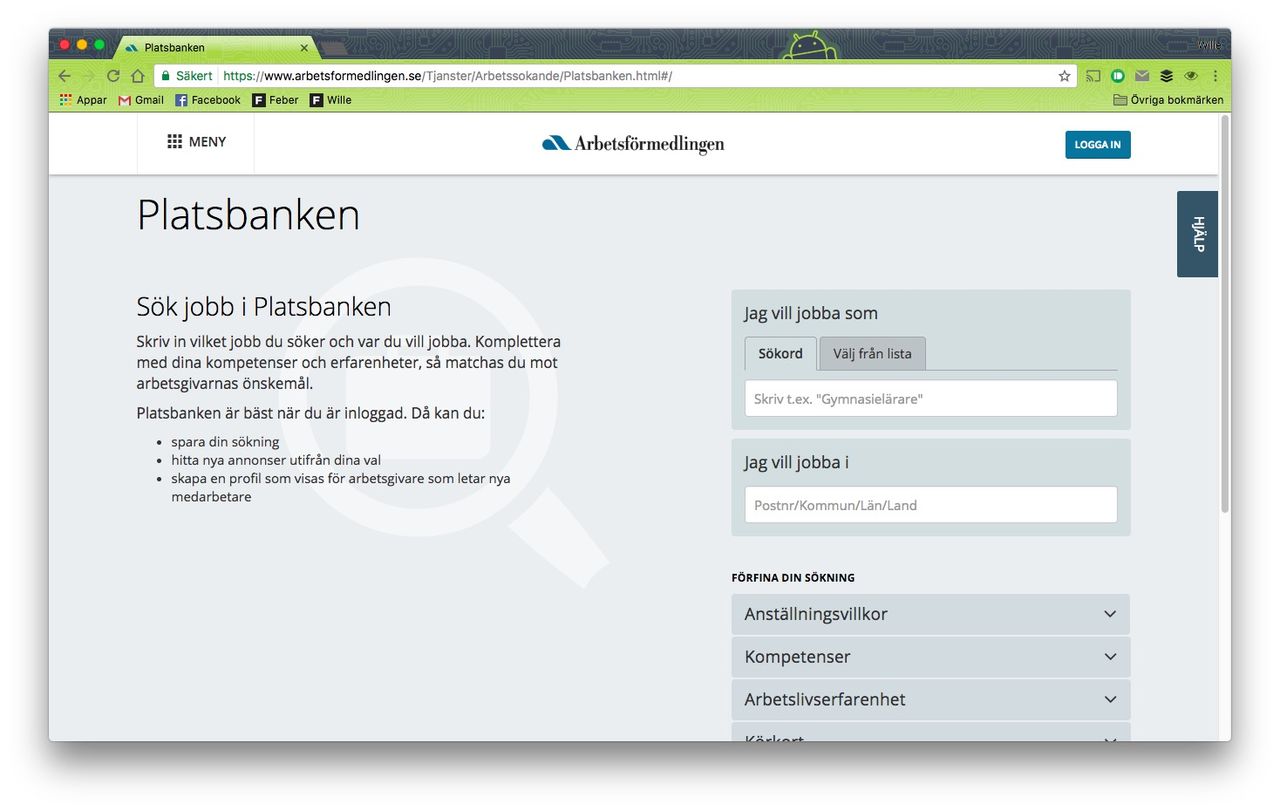Select the Platsbanken browser tab
Screen dimensions: 1280x811
[x=215, y=47]
